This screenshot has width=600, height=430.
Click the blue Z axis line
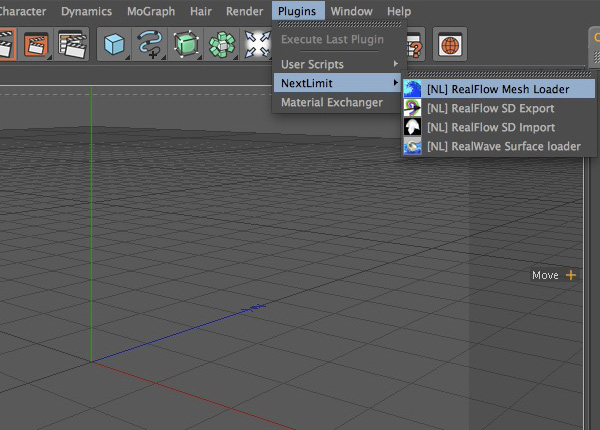pos(177,333)
